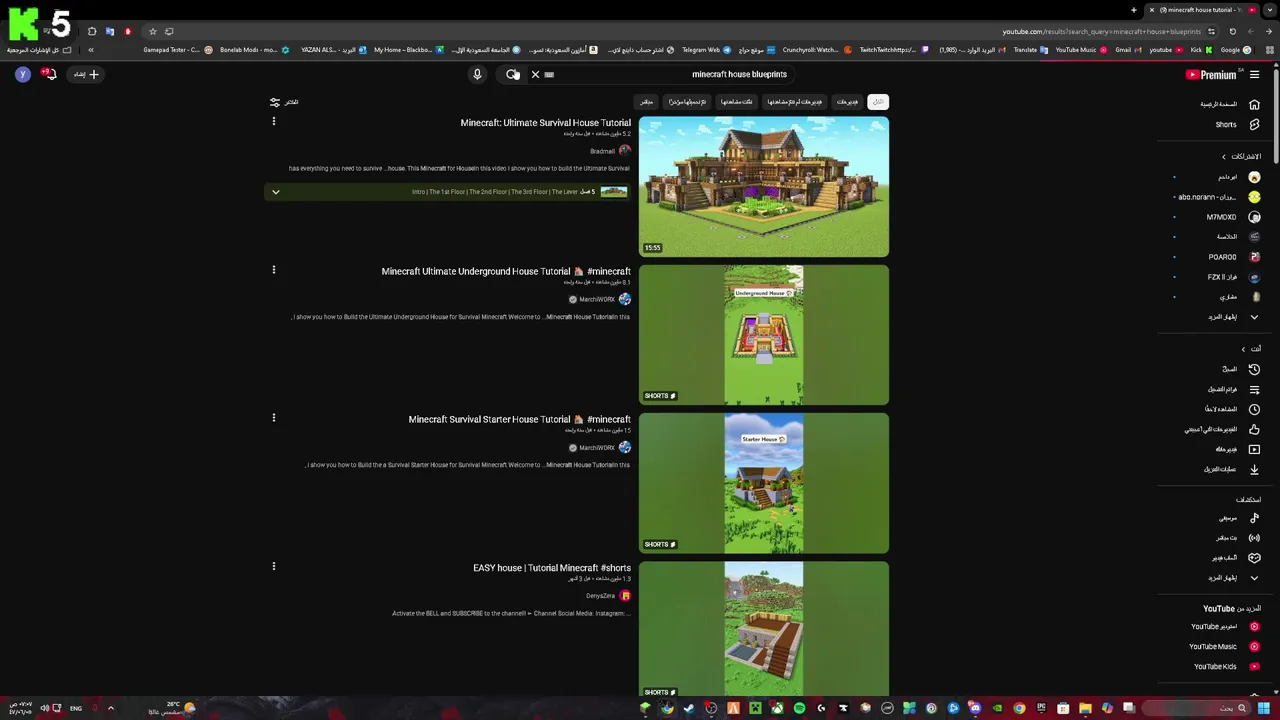Open the Home page in sidebar
1280x720 pixels.
tap(1230, 104)
